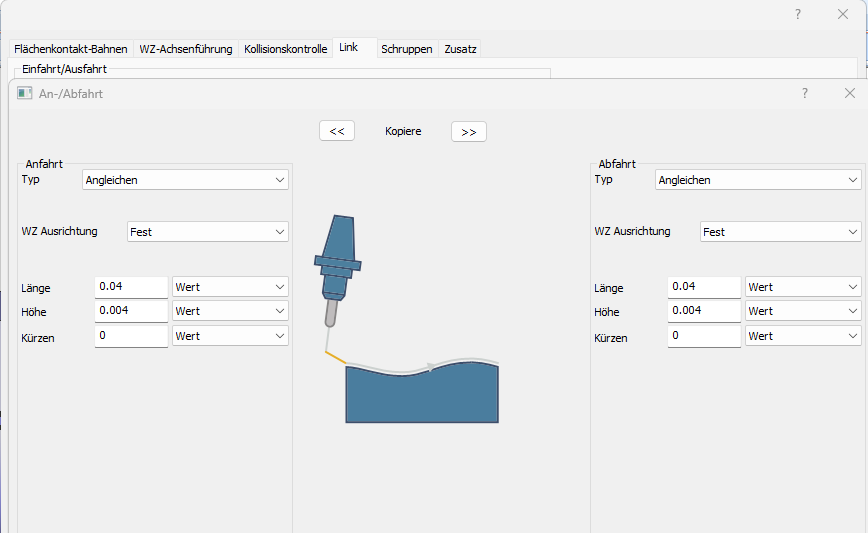Open the Kollisionskontrolle tab

(285, 49)
